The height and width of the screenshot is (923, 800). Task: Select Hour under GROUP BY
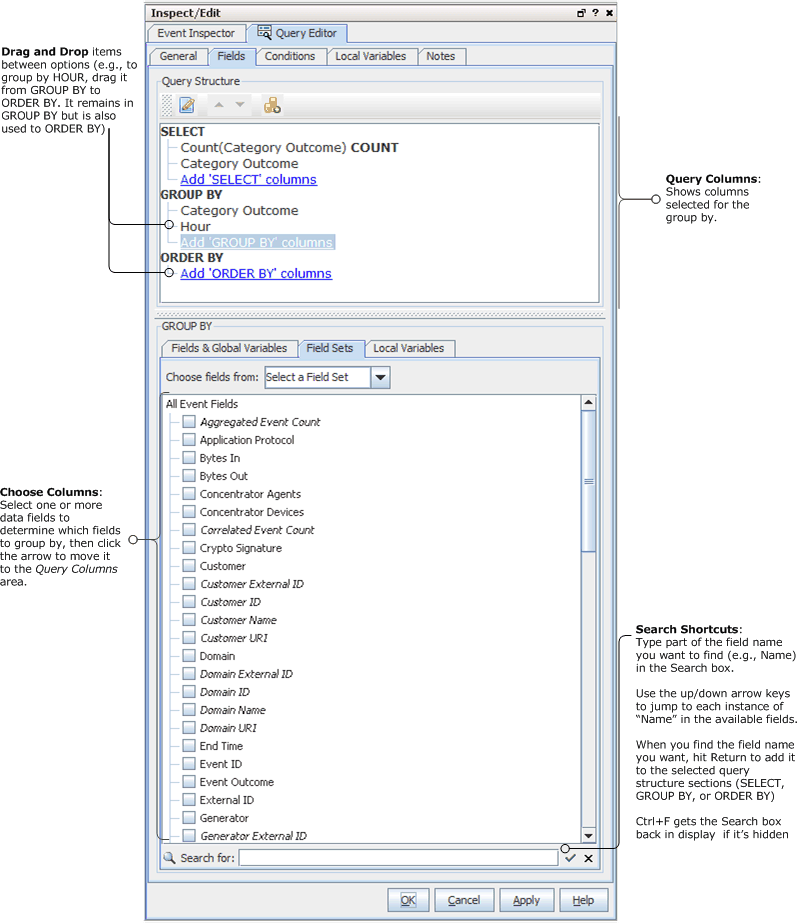pos(195,226)
